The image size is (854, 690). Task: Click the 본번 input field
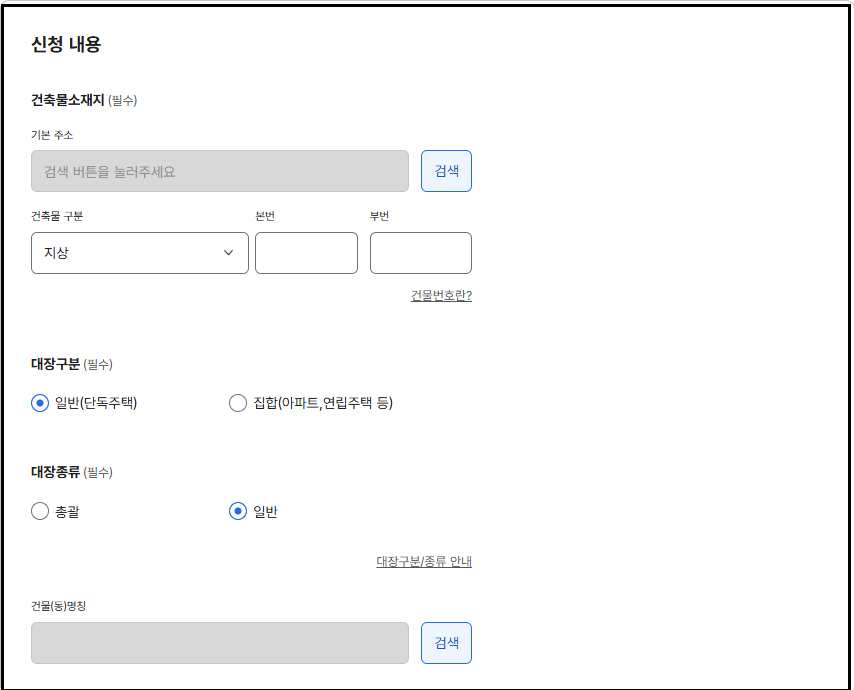tap(306, 253)
